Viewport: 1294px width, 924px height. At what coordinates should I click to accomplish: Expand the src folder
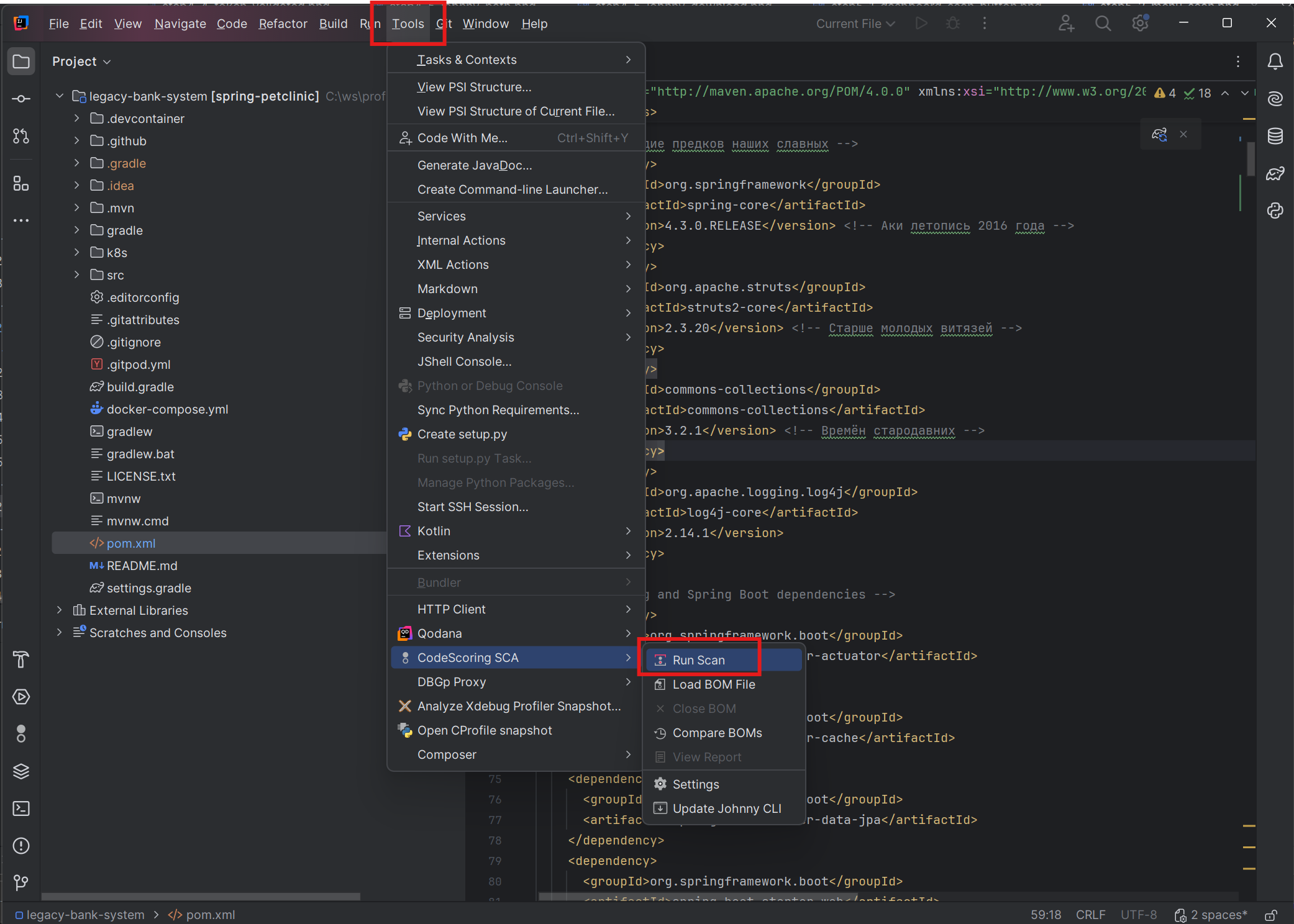[76, 274]
